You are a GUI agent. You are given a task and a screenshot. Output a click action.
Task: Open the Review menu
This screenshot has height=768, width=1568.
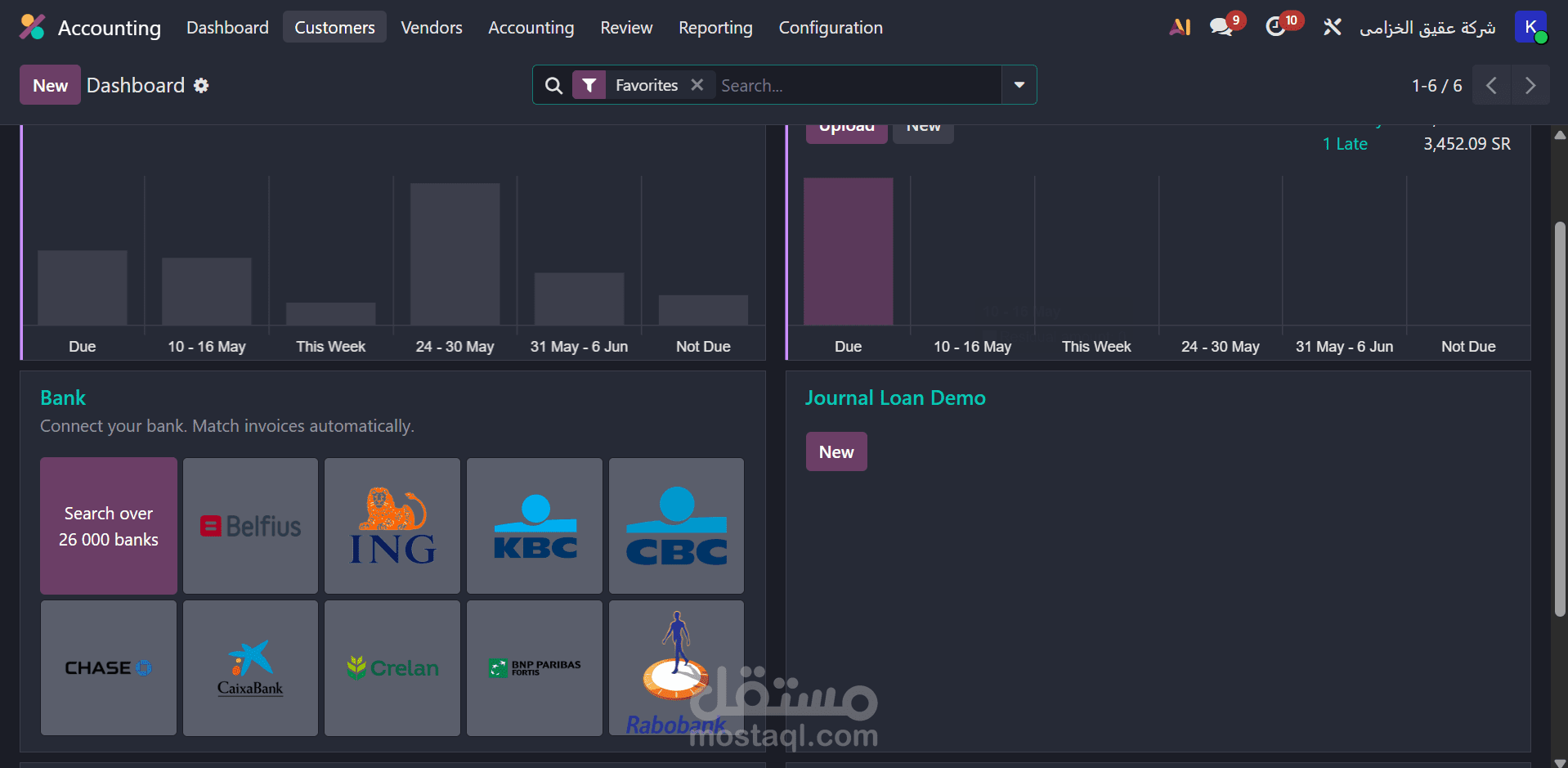(626, 27)
